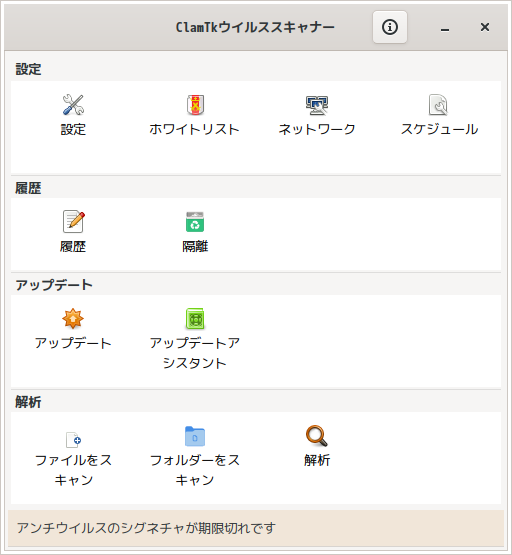Screen dimensions: 512x555
Task: Open the 設定 wrench and screwdriver icon
Action: [73, 105]
